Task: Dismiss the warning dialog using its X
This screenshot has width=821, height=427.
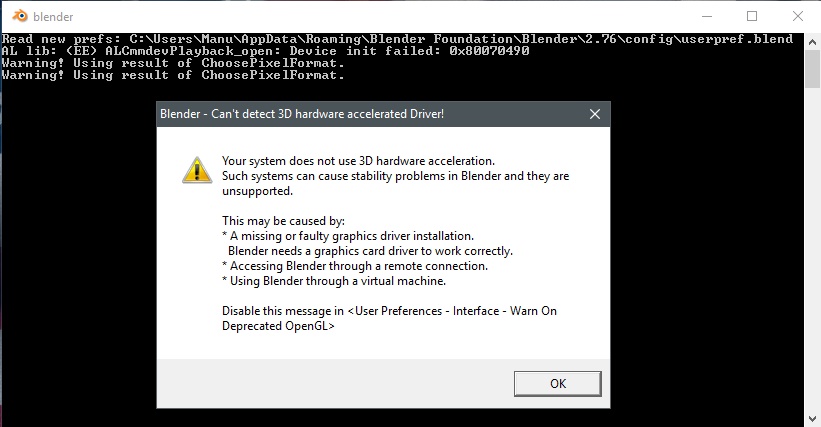Action: 595,114
